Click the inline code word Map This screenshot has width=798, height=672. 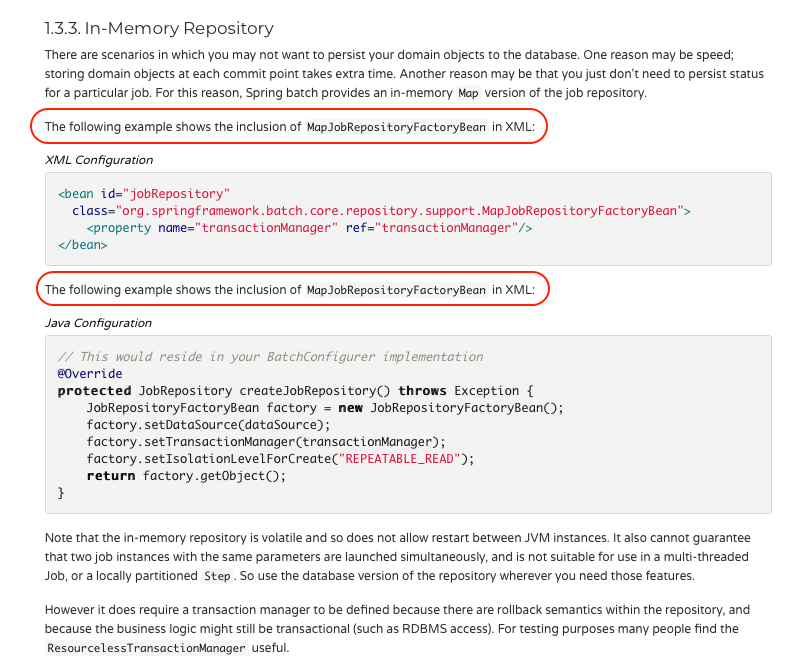point(468,93)
